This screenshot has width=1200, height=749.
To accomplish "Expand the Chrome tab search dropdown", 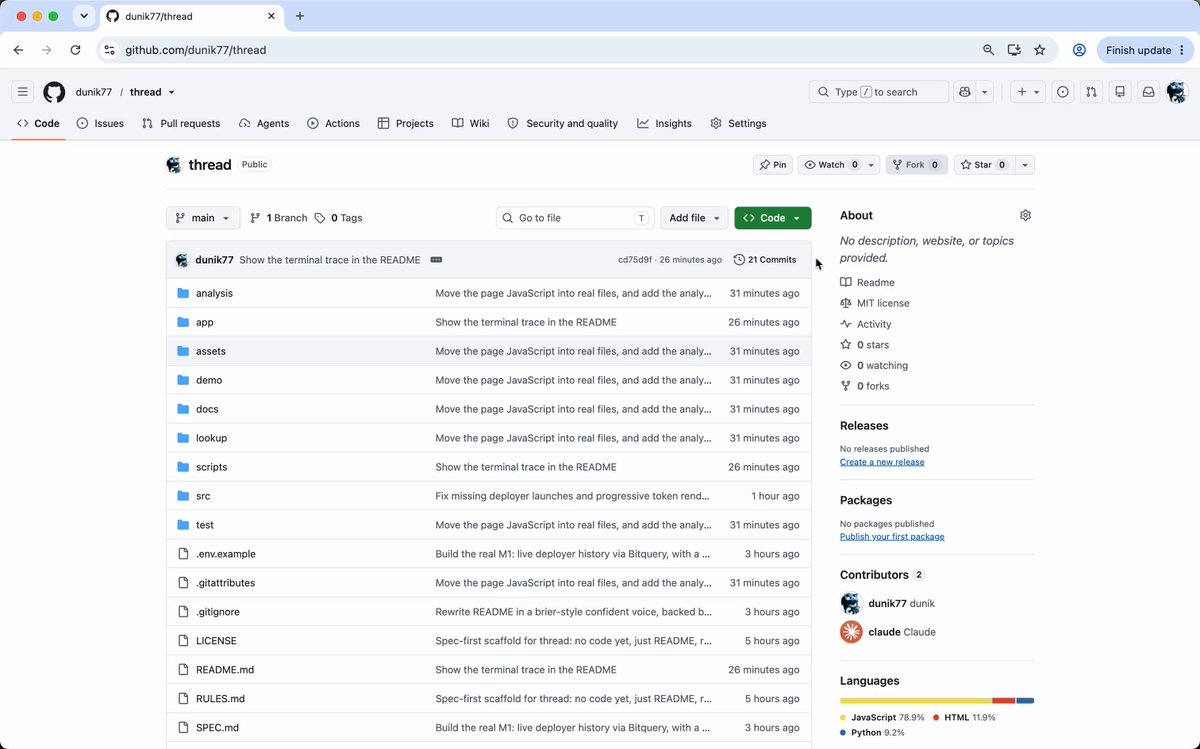I will (85, 16).
